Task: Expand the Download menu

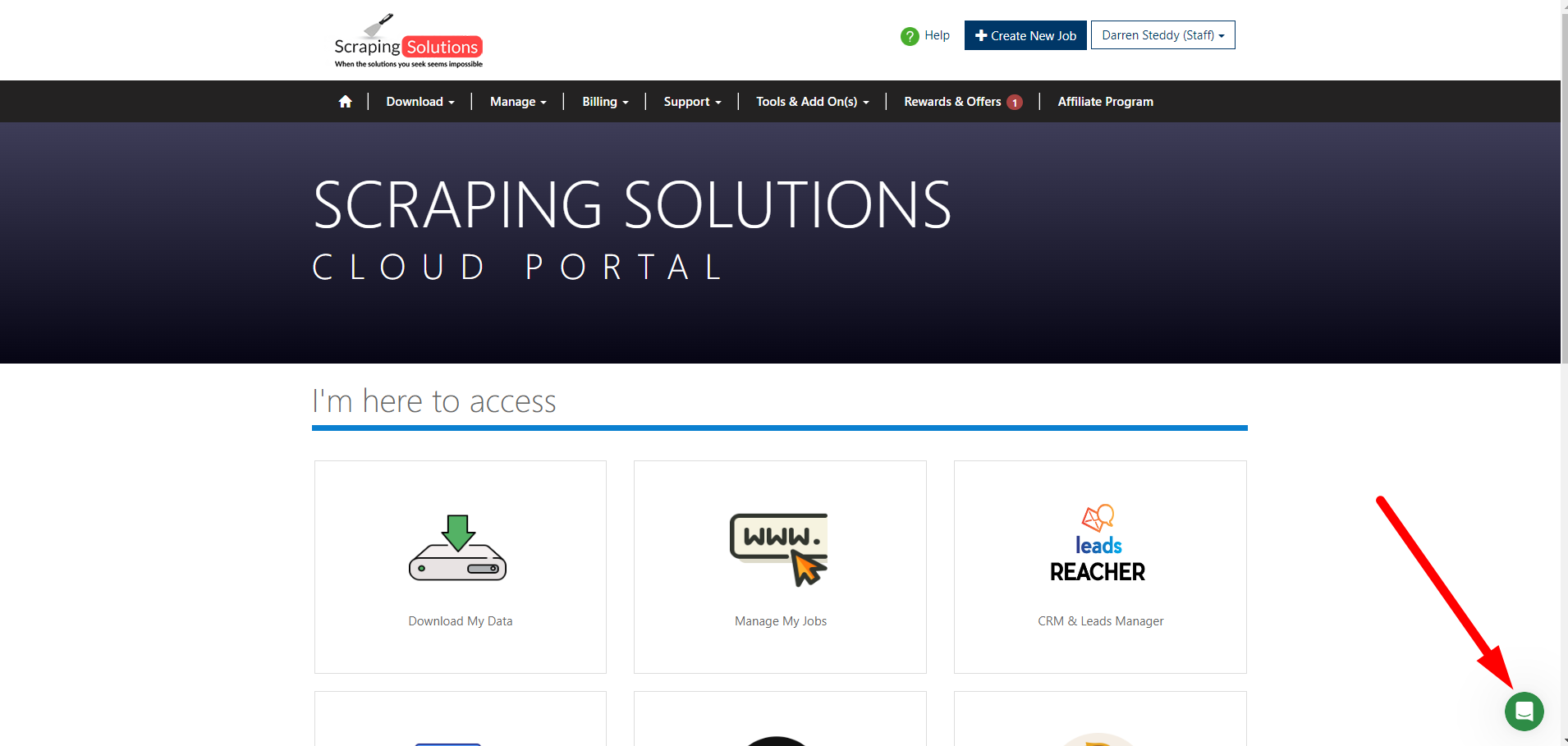Action: click(420, 102)
